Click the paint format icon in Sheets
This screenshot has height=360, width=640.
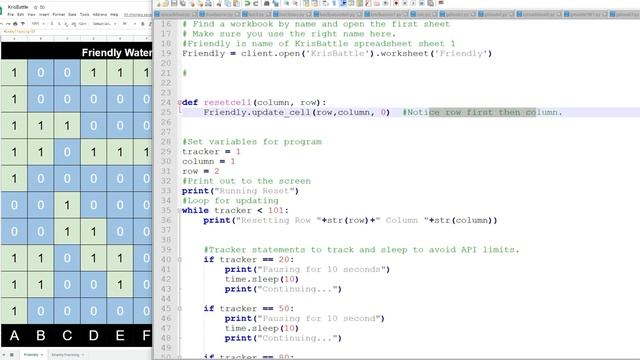22,24
